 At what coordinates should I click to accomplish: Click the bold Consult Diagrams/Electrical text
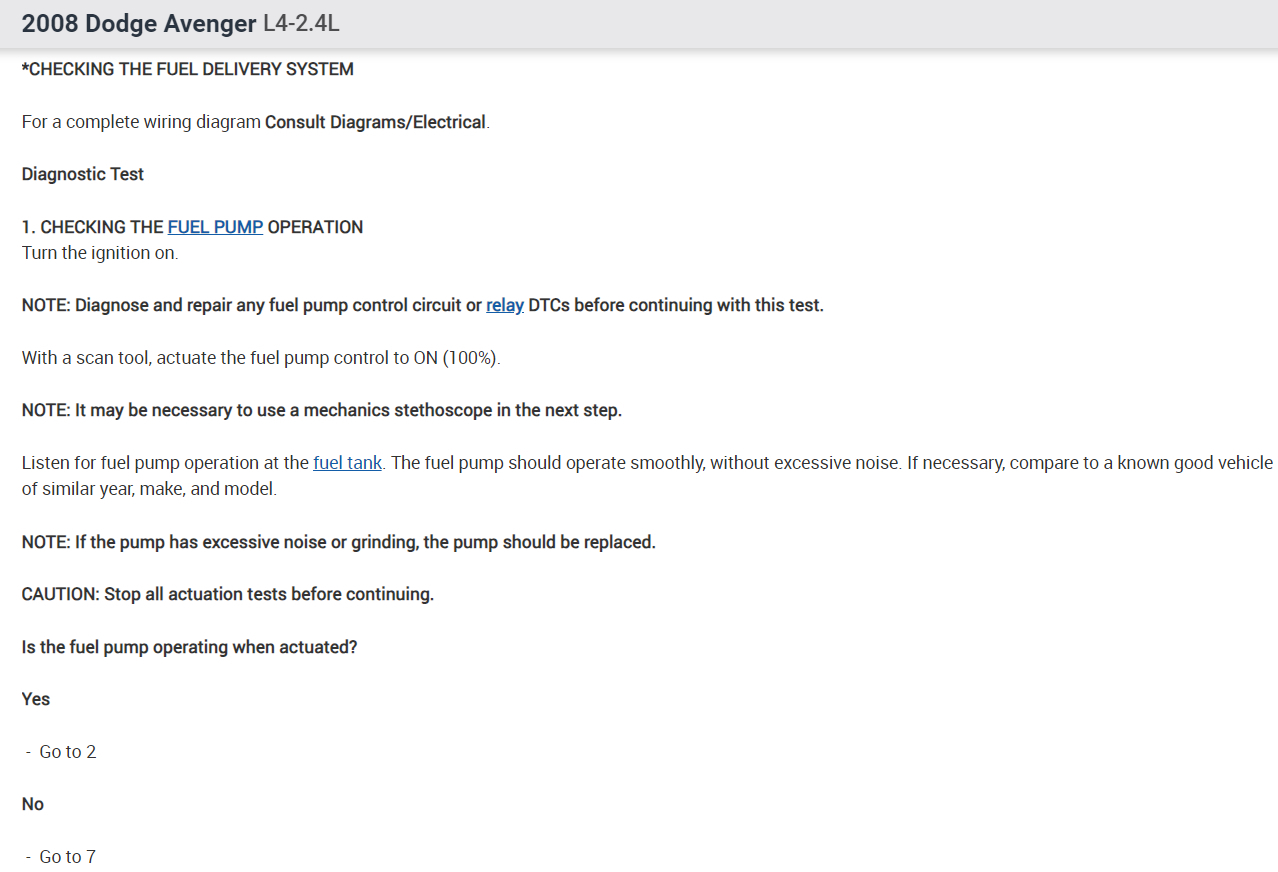pyautogui.click(x=375, y=122)
